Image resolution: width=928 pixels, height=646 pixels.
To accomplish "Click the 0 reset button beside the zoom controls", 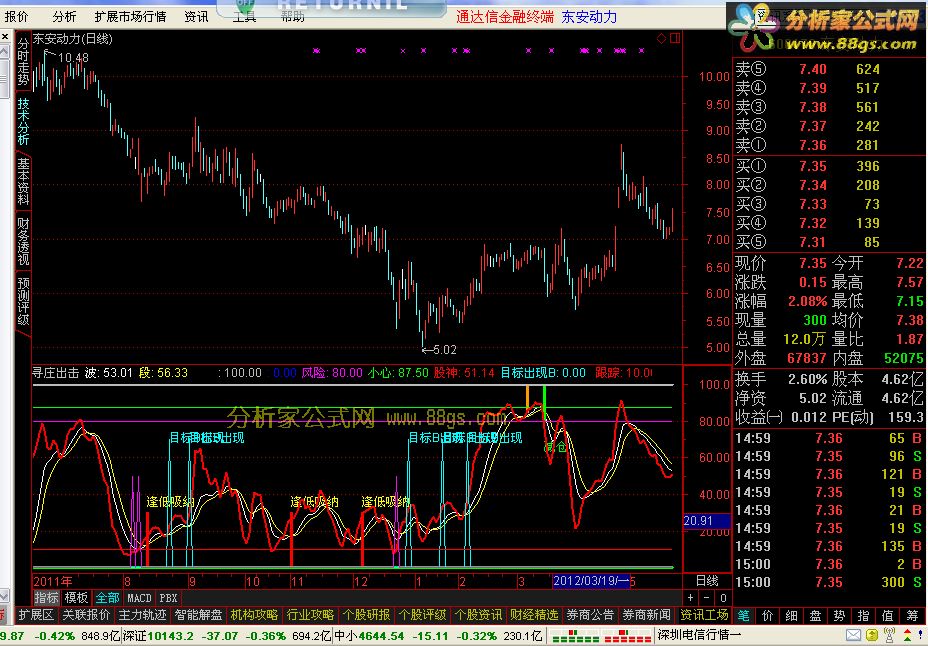I will [x=723, y=598].
